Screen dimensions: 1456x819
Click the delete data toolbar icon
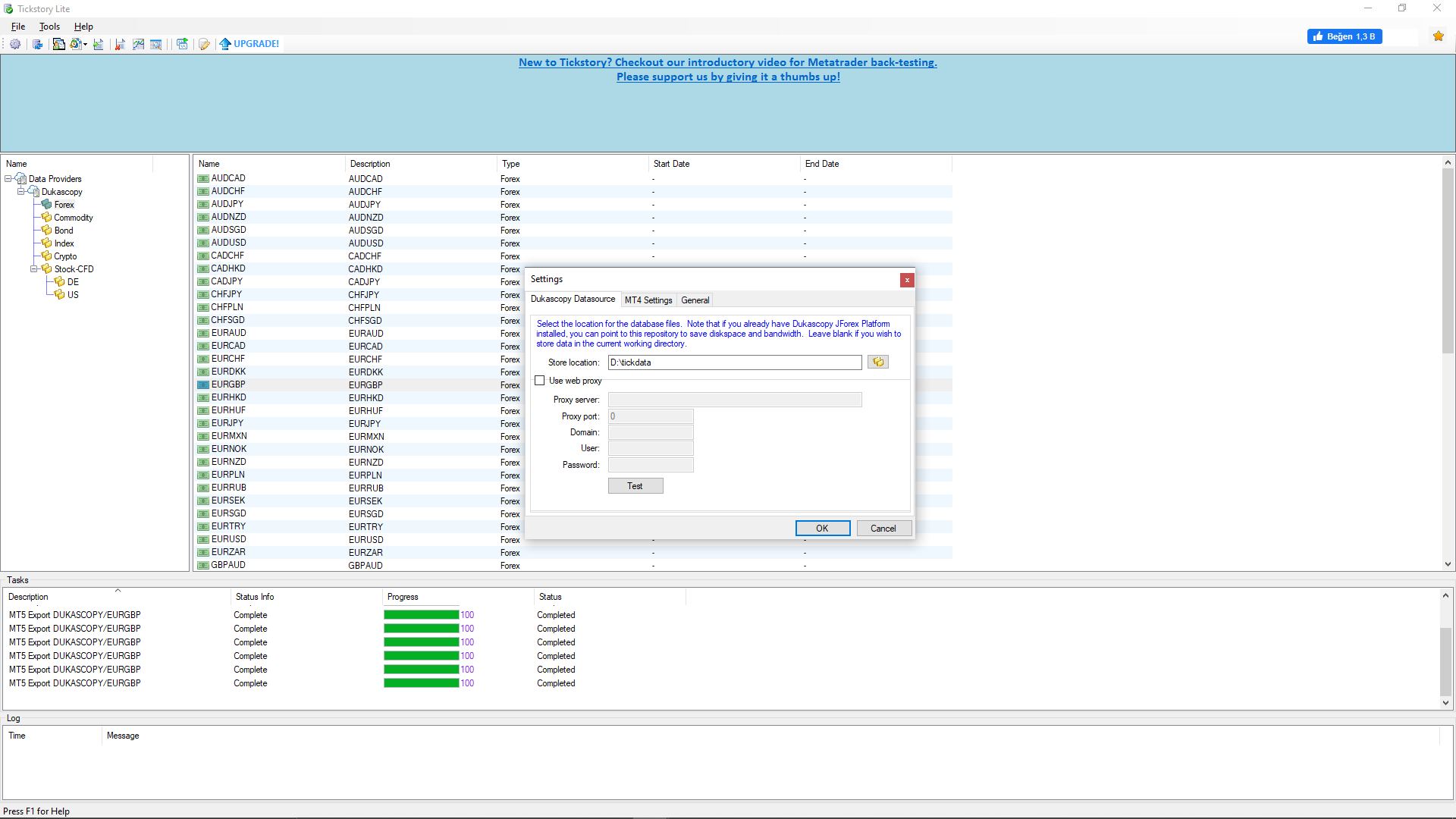(120, 44)
